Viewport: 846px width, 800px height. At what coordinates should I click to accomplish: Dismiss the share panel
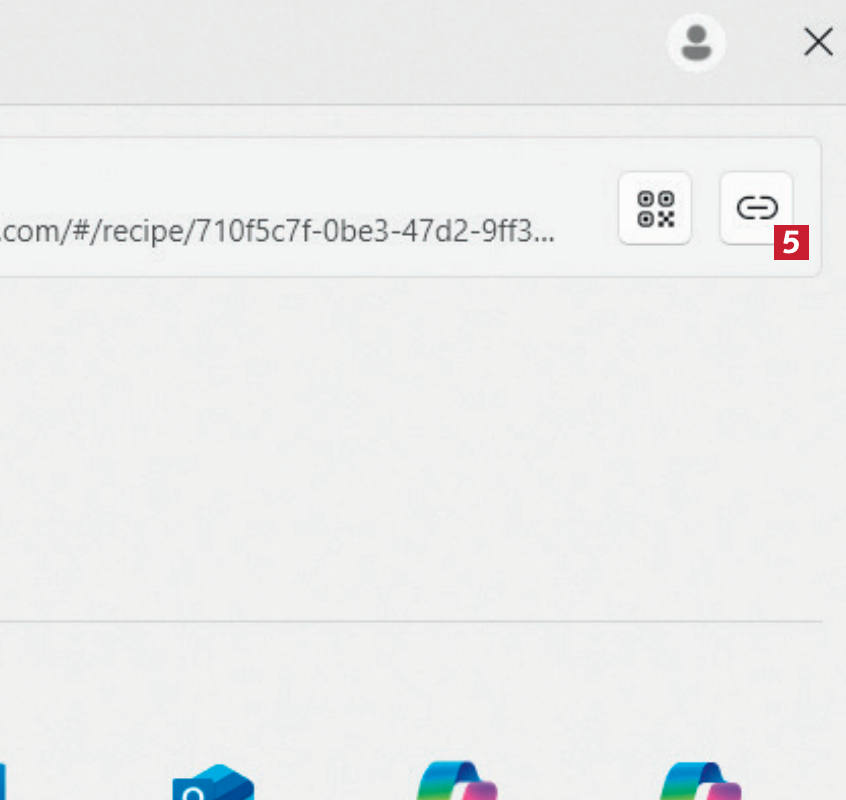click(818, 42)
